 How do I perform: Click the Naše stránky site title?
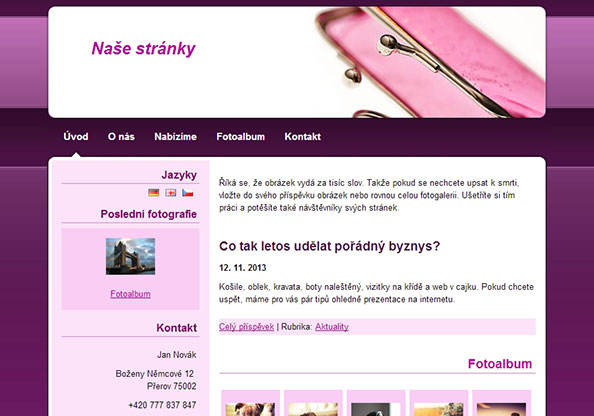pos(144,48)
